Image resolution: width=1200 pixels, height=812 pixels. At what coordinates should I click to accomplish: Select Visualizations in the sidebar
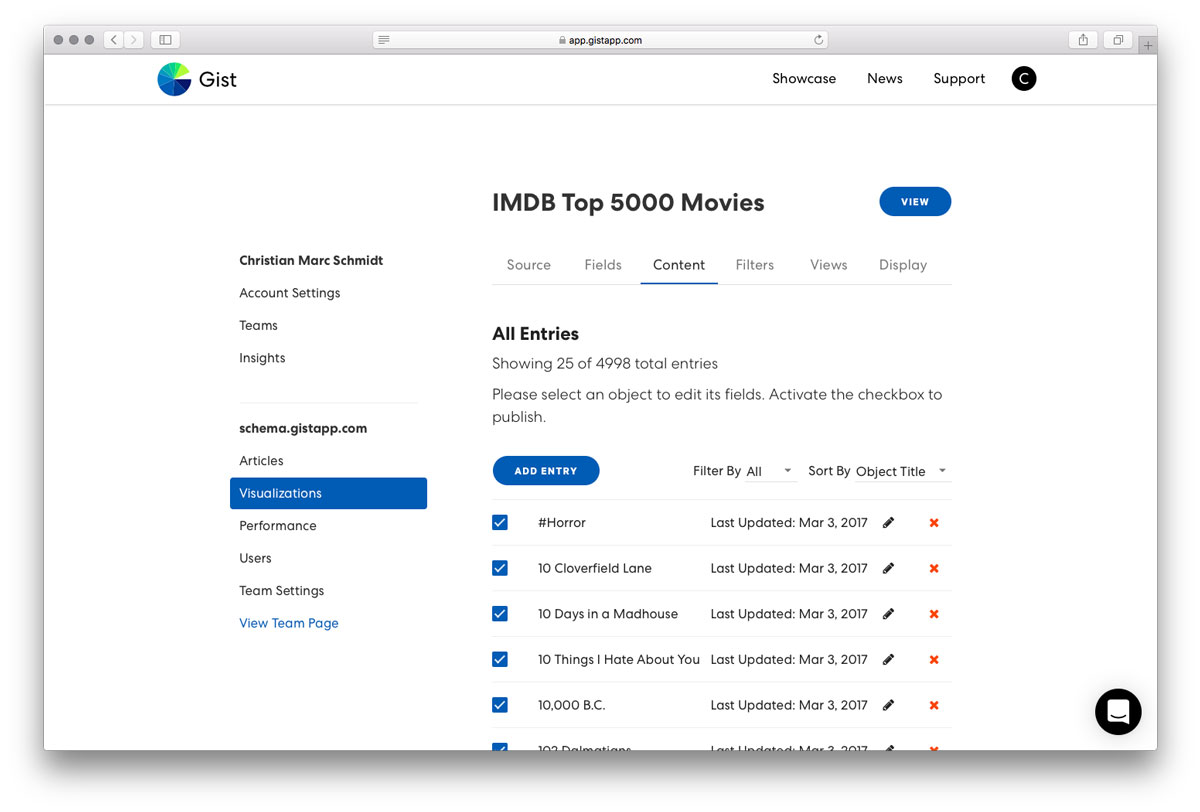[328, 493]
